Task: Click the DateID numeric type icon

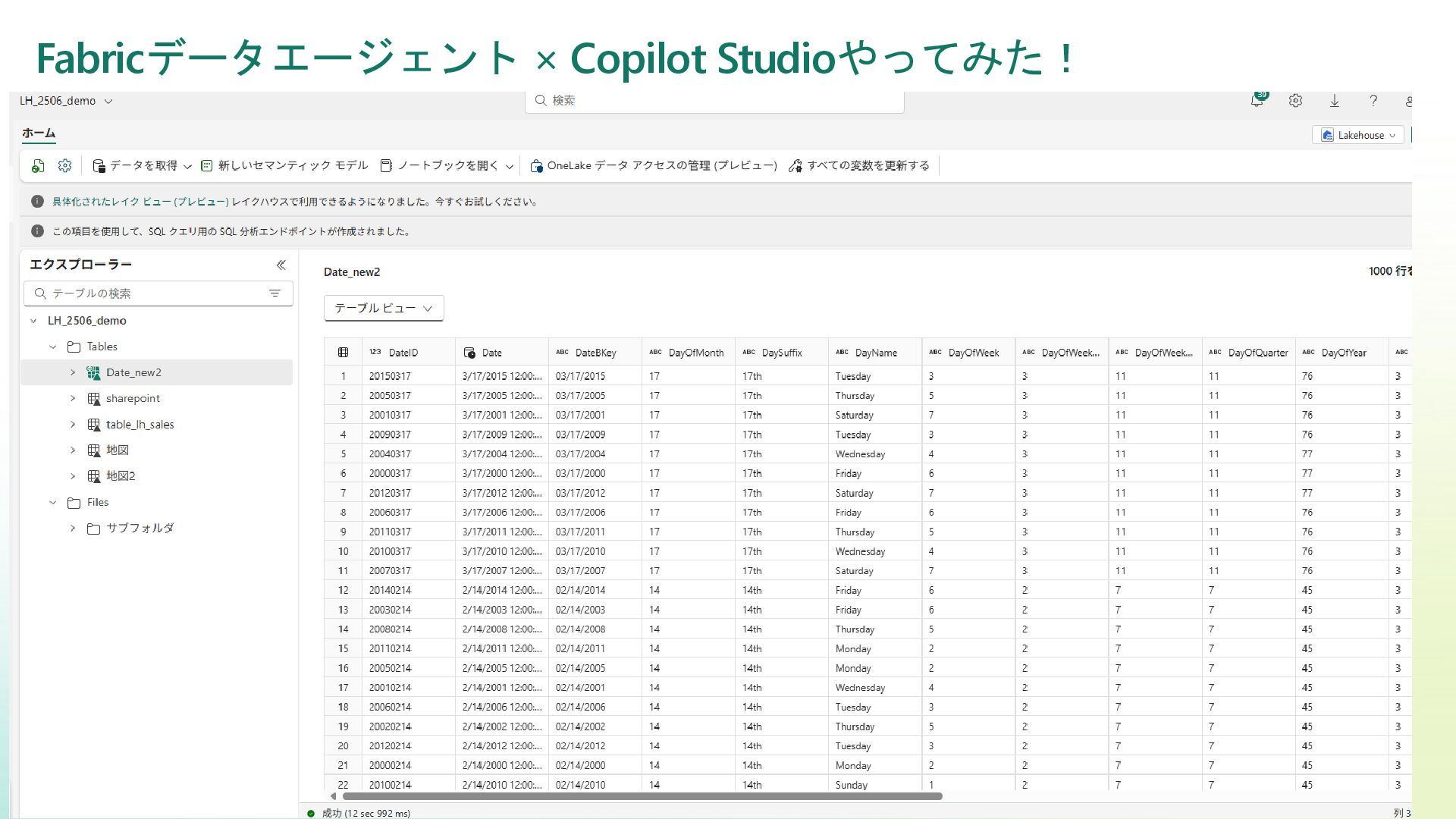Action: pos(375,353)
